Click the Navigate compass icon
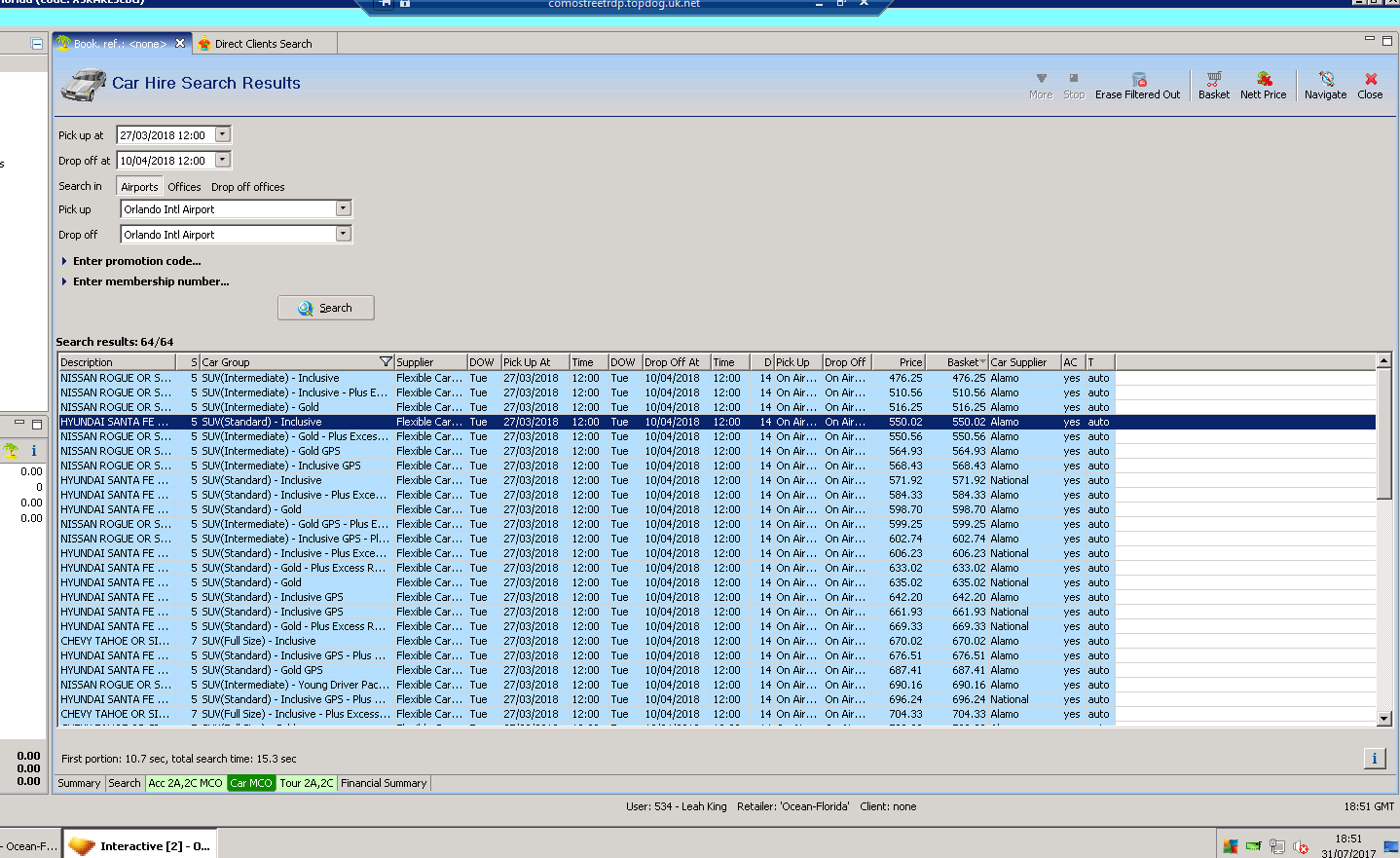Screen dimensions: 1400x858 click(1325, 80)
